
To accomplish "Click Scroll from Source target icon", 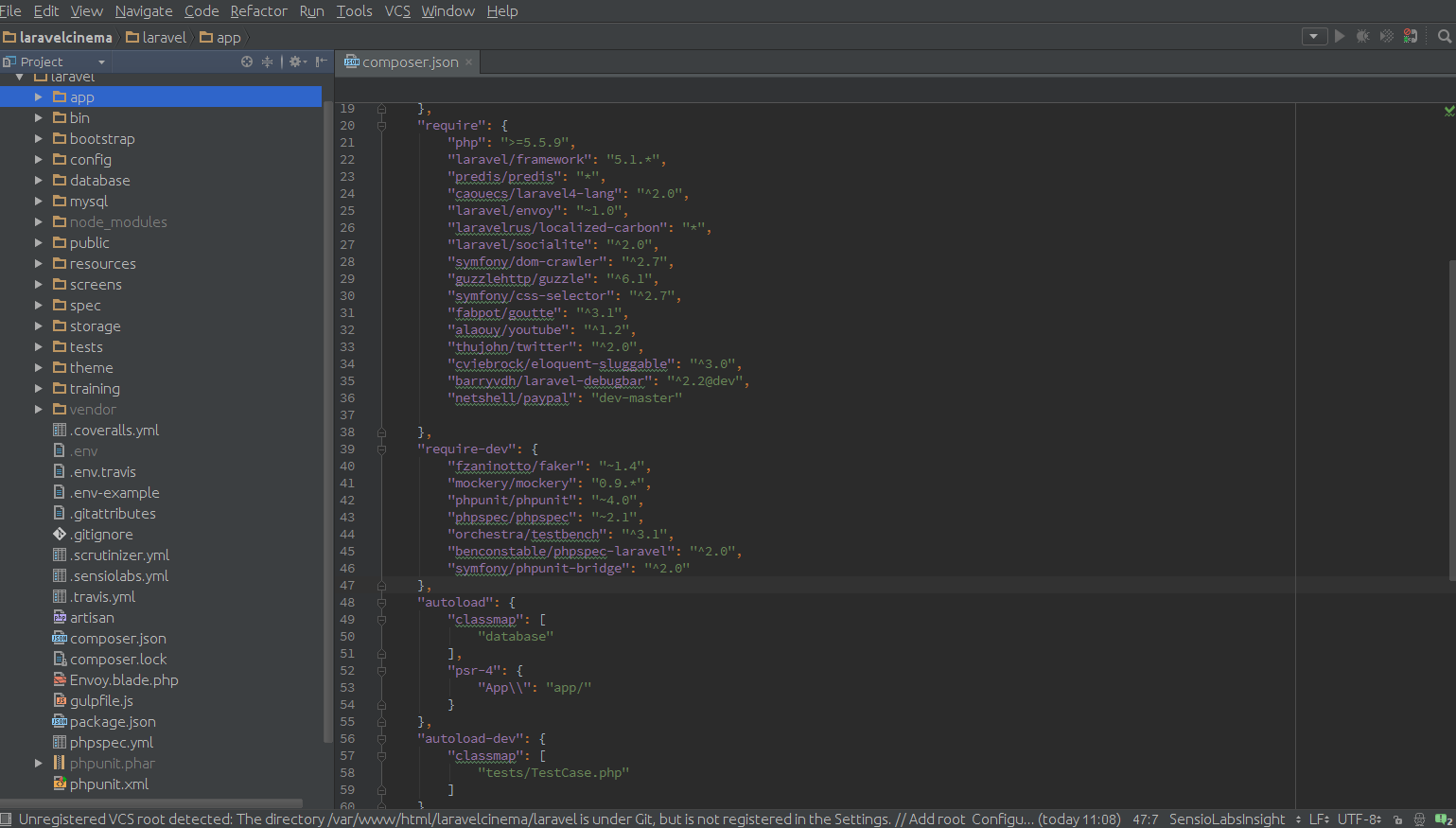I will (x=247, y=62).
